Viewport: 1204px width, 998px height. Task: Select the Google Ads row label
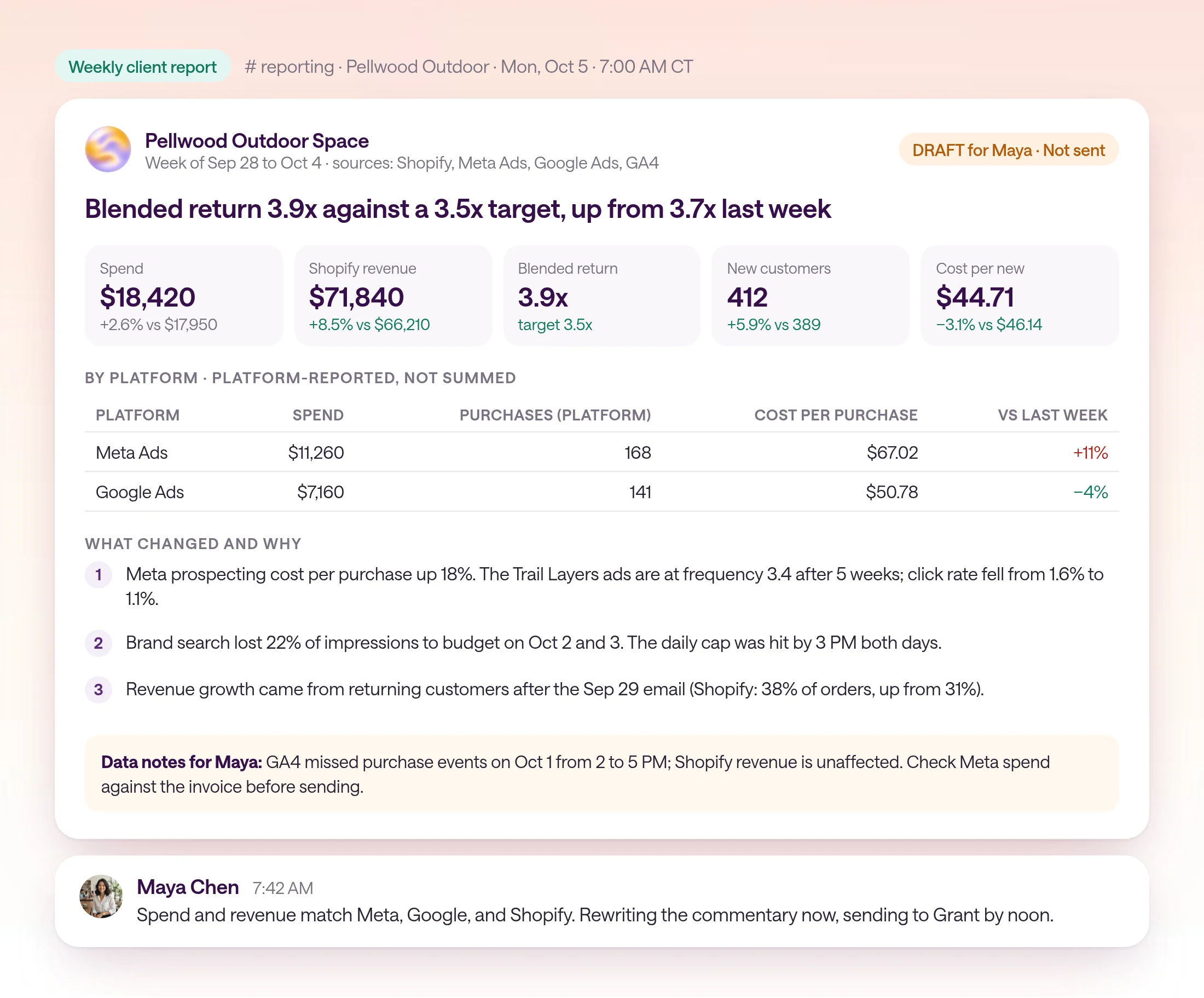click(140, 492)
